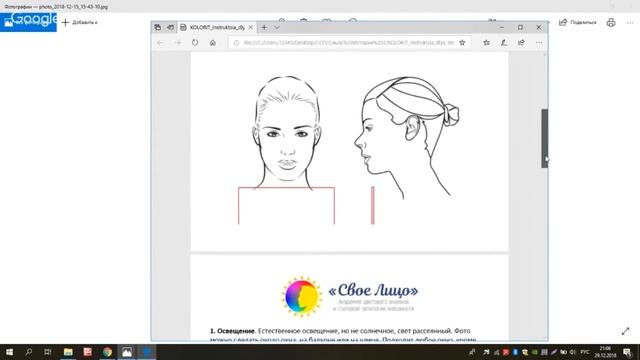The image size is (640, 360).
Task: Open a new tab in Edge
Action: click(264, 27)
